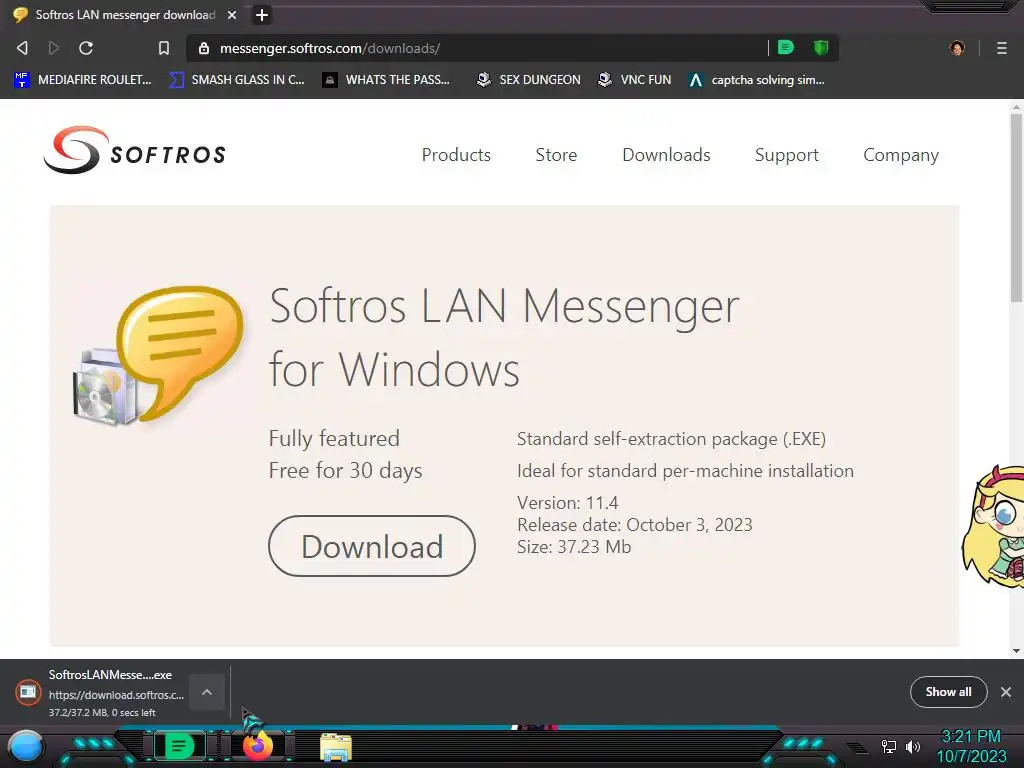Open the WHATS THE PASS... bookmark

[386, 80]
